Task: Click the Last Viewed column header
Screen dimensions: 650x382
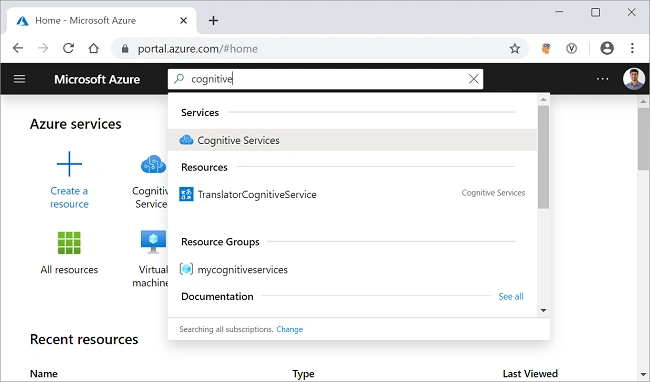Action: [x=530, y=374]
